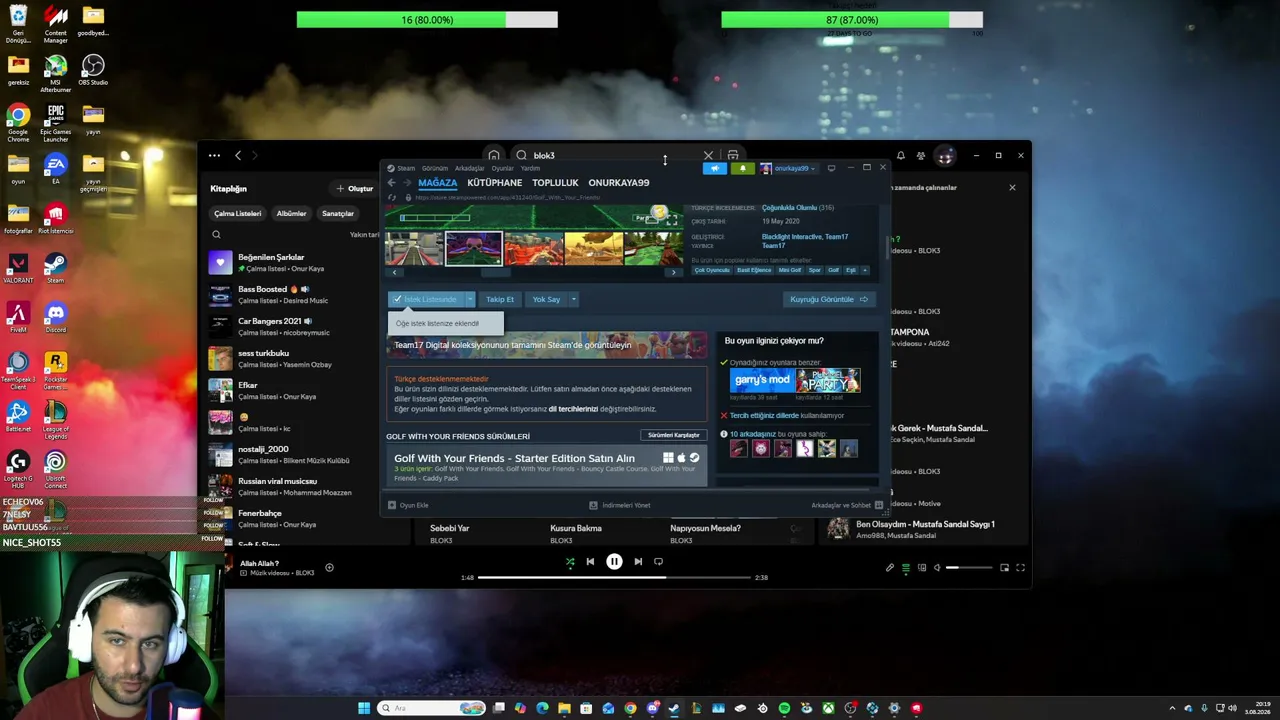
Task: Filter library by Çalma Listeleri
Action: pyautogui.click(x=238, y=213)
